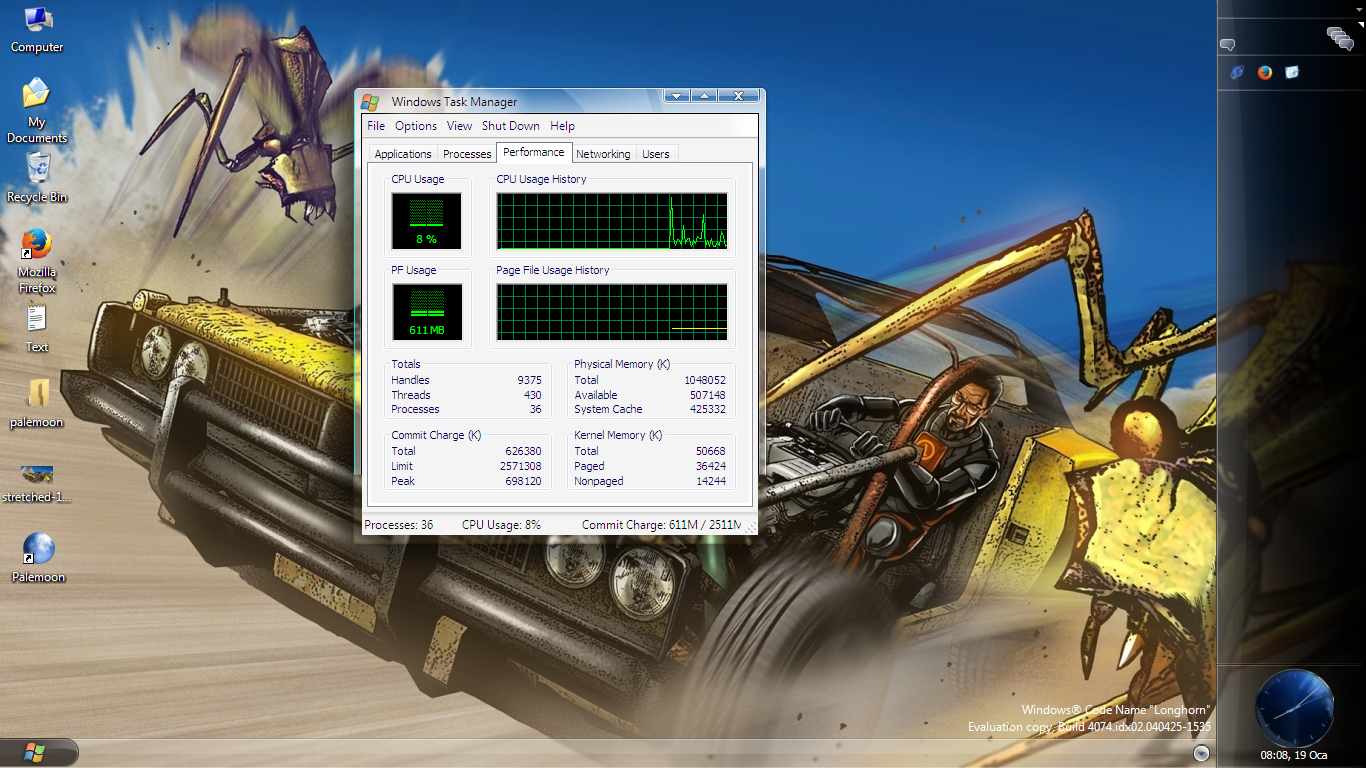Minimize the Task Manager window
The image size is (1366, 768).
[x=677, y=96]
